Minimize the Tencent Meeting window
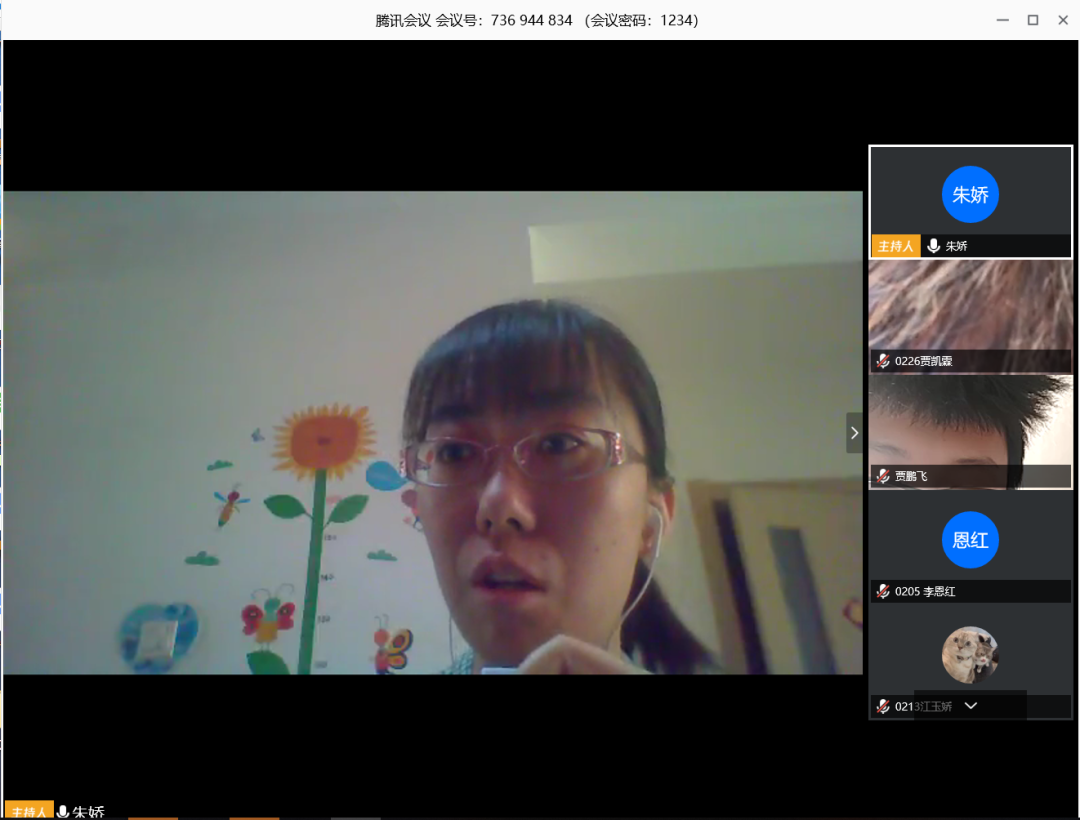 1003,20
